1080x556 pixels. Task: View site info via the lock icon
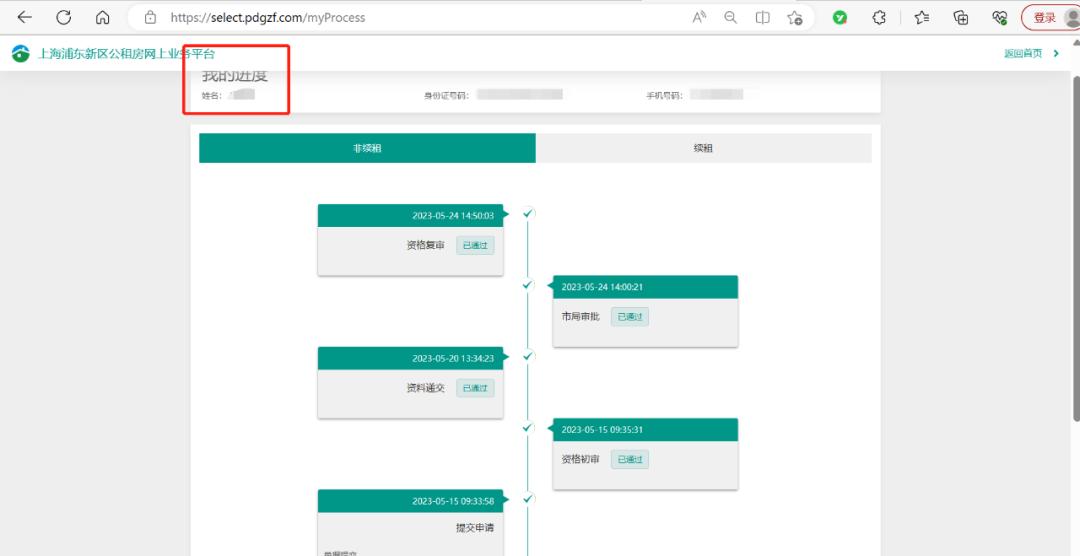coord(150,18)
